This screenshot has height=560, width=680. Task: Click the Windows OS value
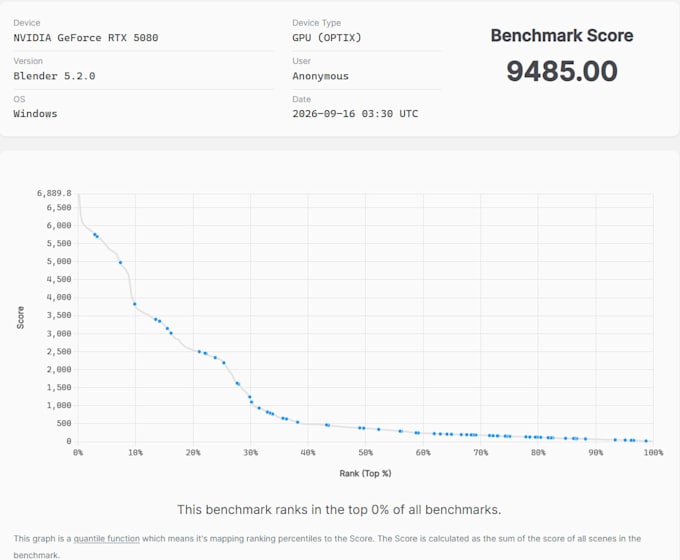click(x=35, y=114)
